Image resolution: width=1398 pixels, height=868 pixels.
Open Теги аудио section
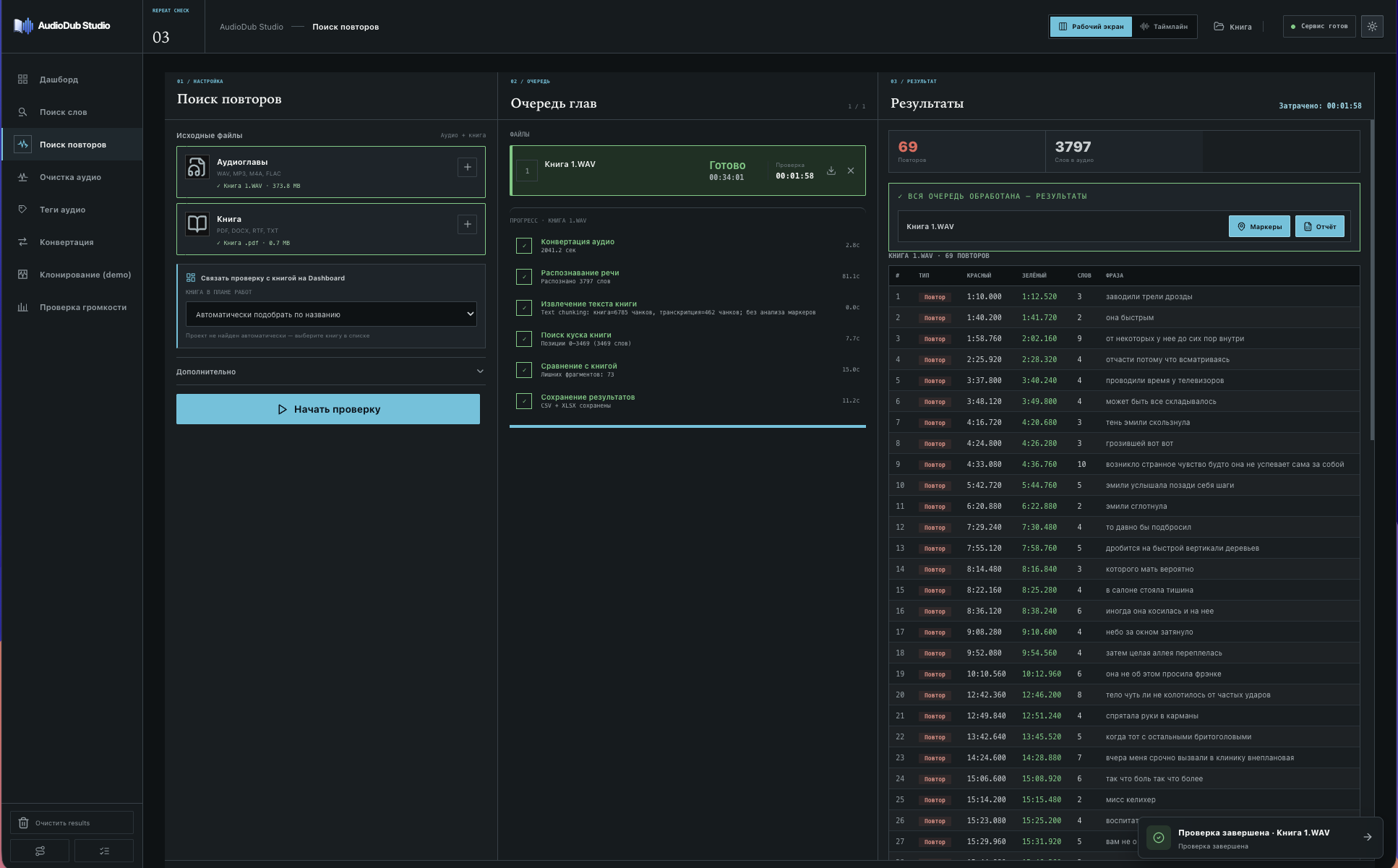[x=72, y=210]
